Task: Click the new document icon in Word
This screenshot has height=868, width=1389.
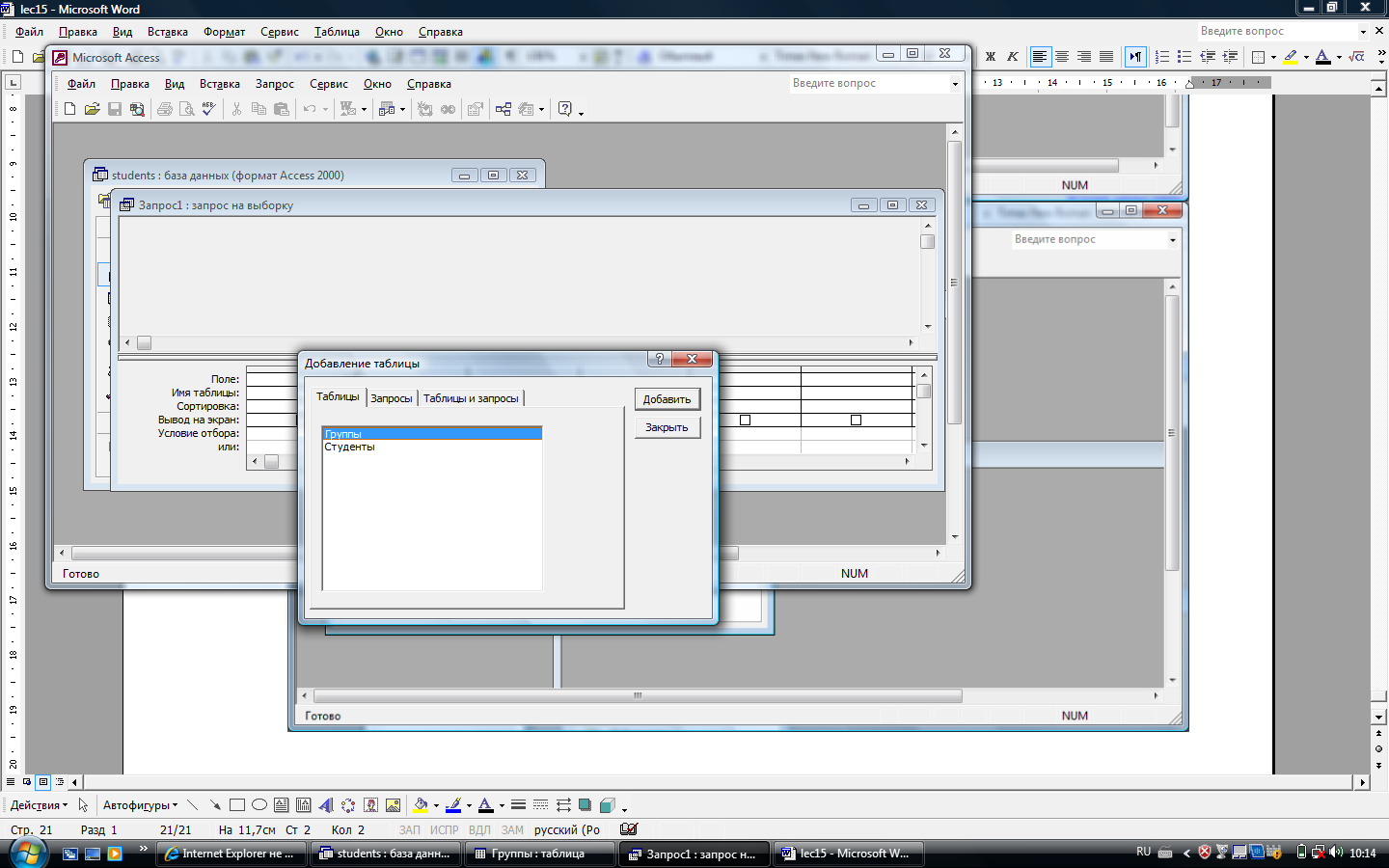Action: coord(17,57)
